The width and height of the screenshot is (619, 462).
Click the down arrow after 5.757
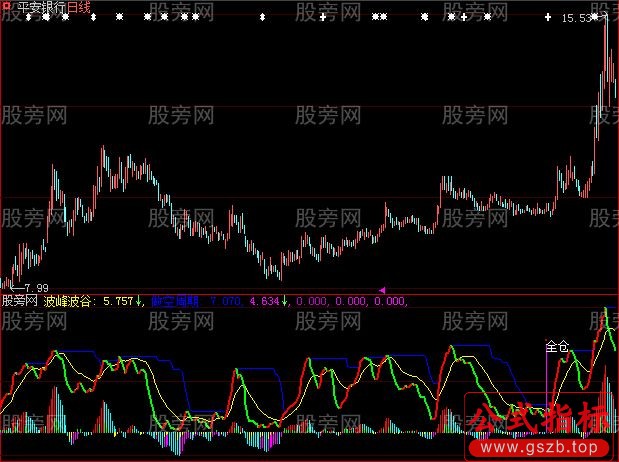139,300
